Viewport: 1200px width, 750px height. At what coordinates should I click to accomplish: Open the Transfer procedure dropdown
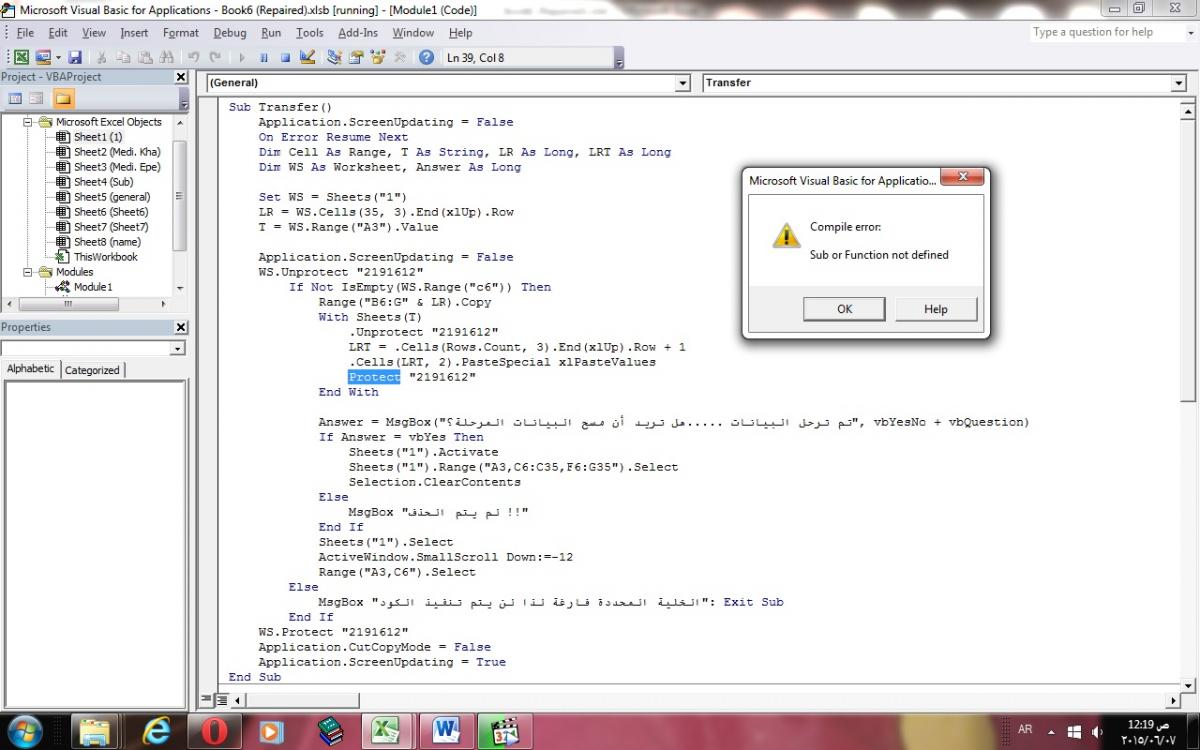pos(1178,83)
